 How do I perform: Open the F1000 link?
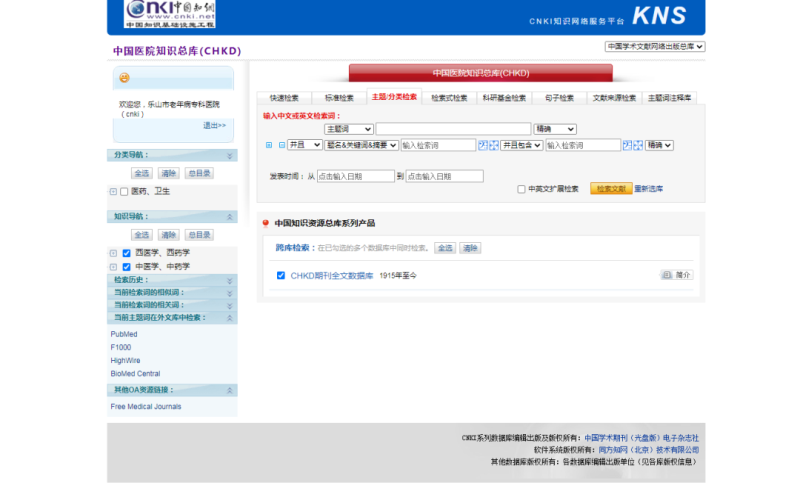(x=121, y=347)
